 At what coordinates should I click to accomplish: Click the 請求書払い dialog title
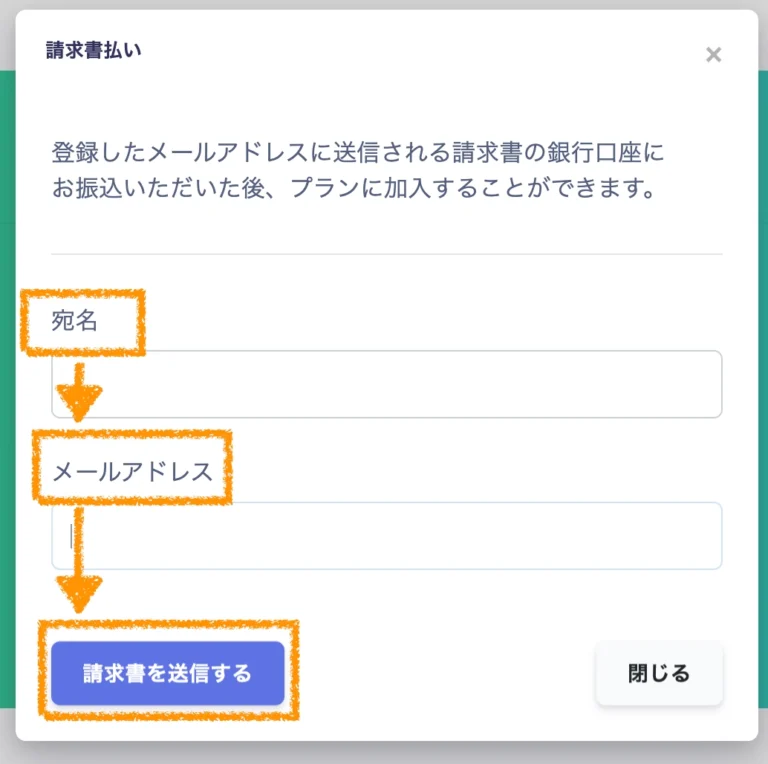pos(93,50)
